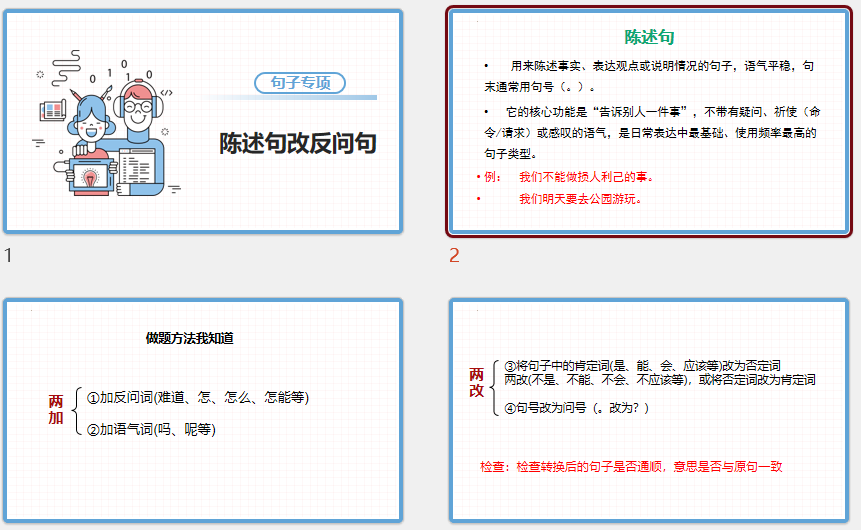Select slide 2 thumbnail titled 陈述句
This screenshot has height=530, width=861.
(649, 121)
